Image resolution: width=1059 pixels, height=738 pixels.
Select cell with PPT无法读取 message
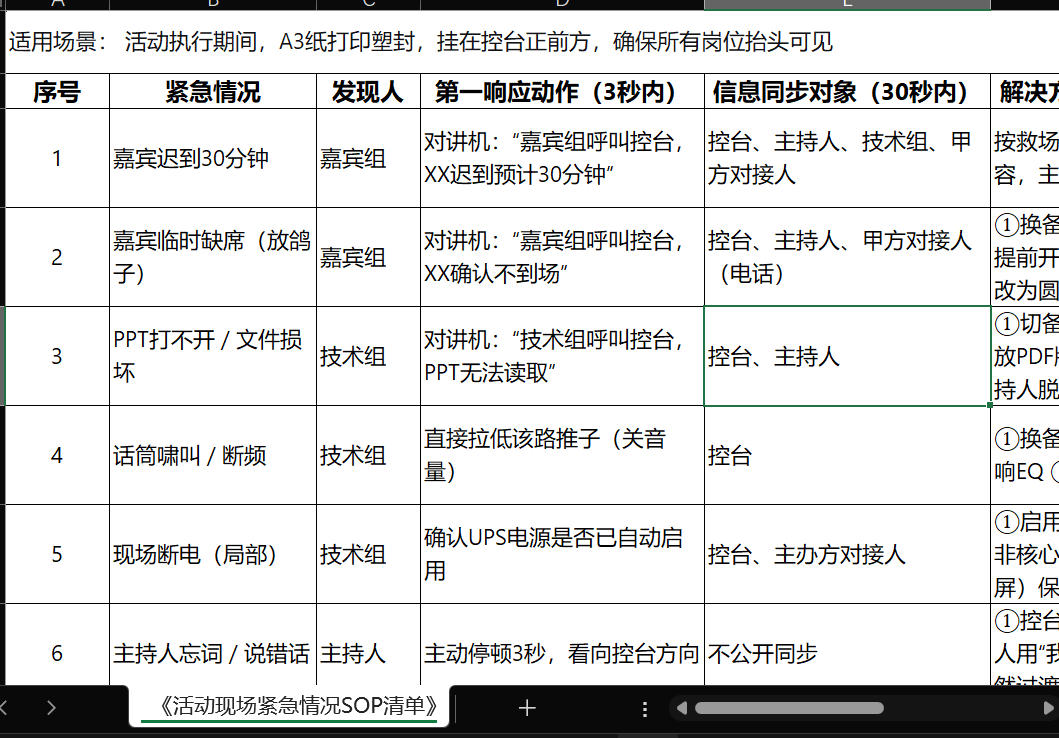tap(562, 356)
